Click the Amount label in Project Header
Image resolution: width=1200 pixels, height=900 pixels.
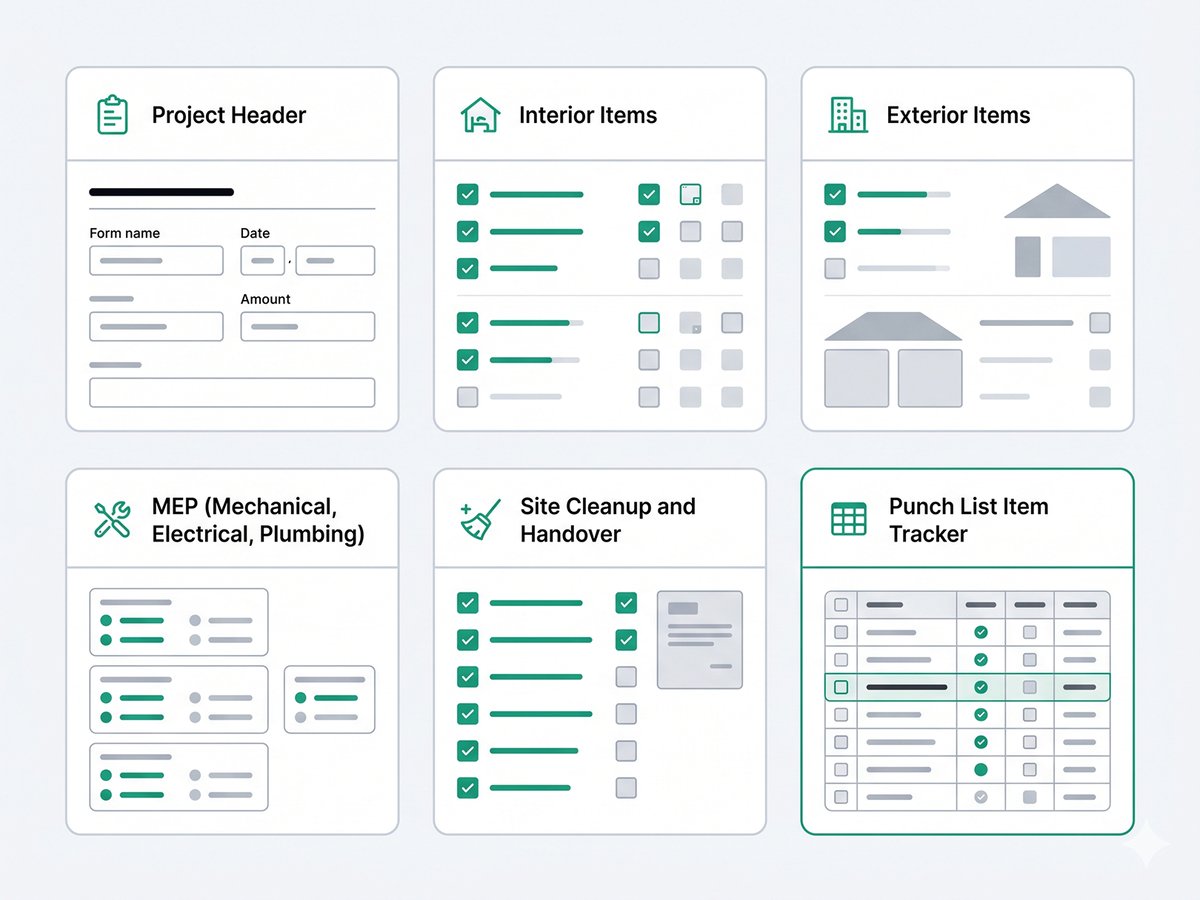point(266,299)
